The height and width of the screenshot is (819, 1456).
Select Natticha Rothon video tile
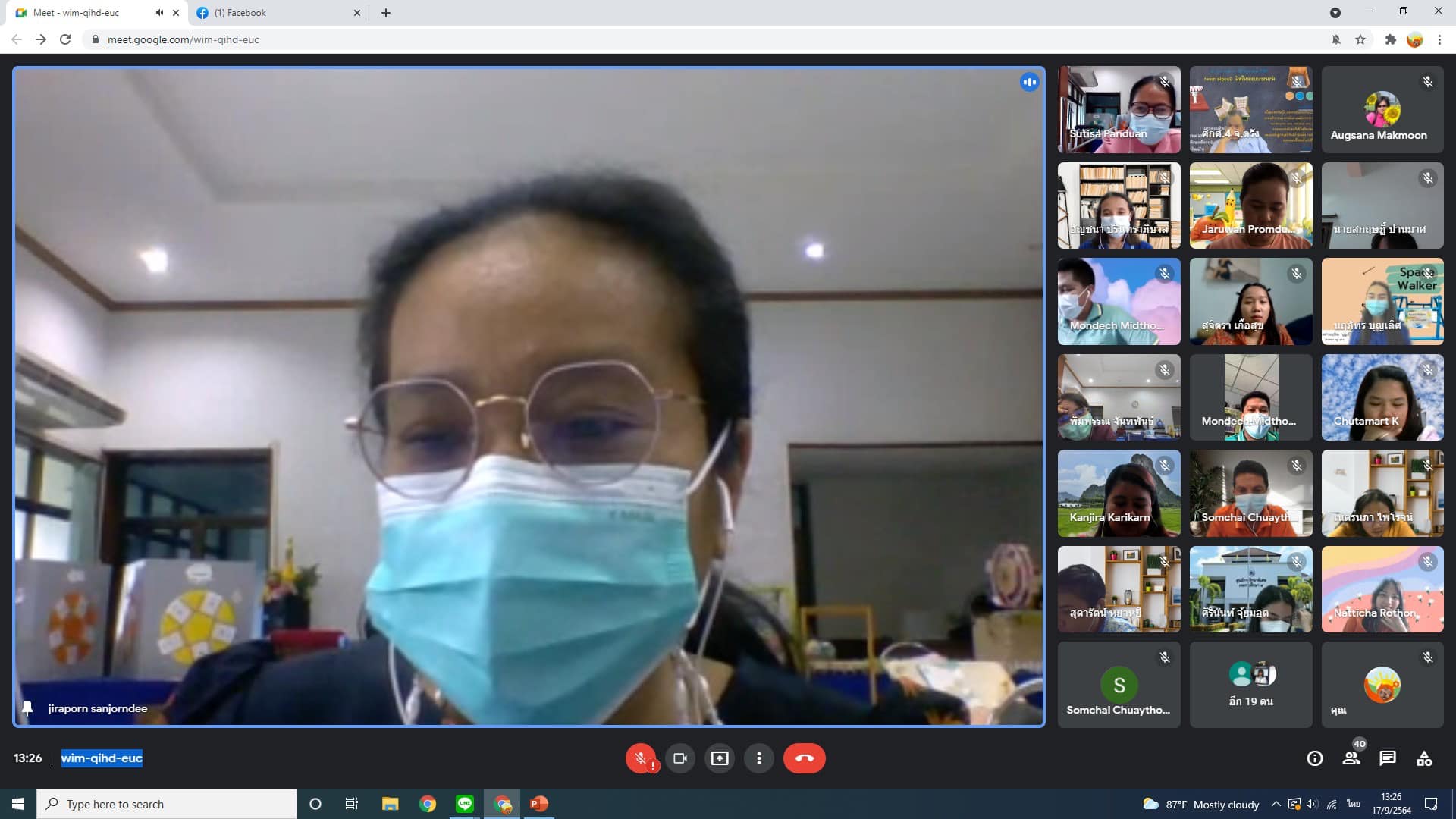pyautogui.click(x=1382, y=589)
